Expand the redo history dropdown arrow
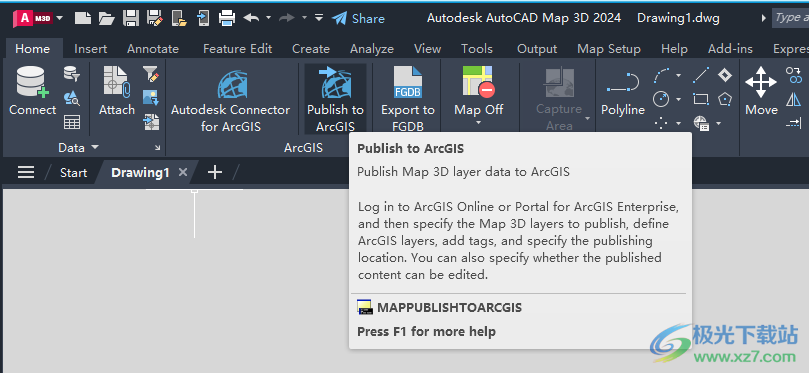The width and height of the screenshot is (809, 373). 304,18
